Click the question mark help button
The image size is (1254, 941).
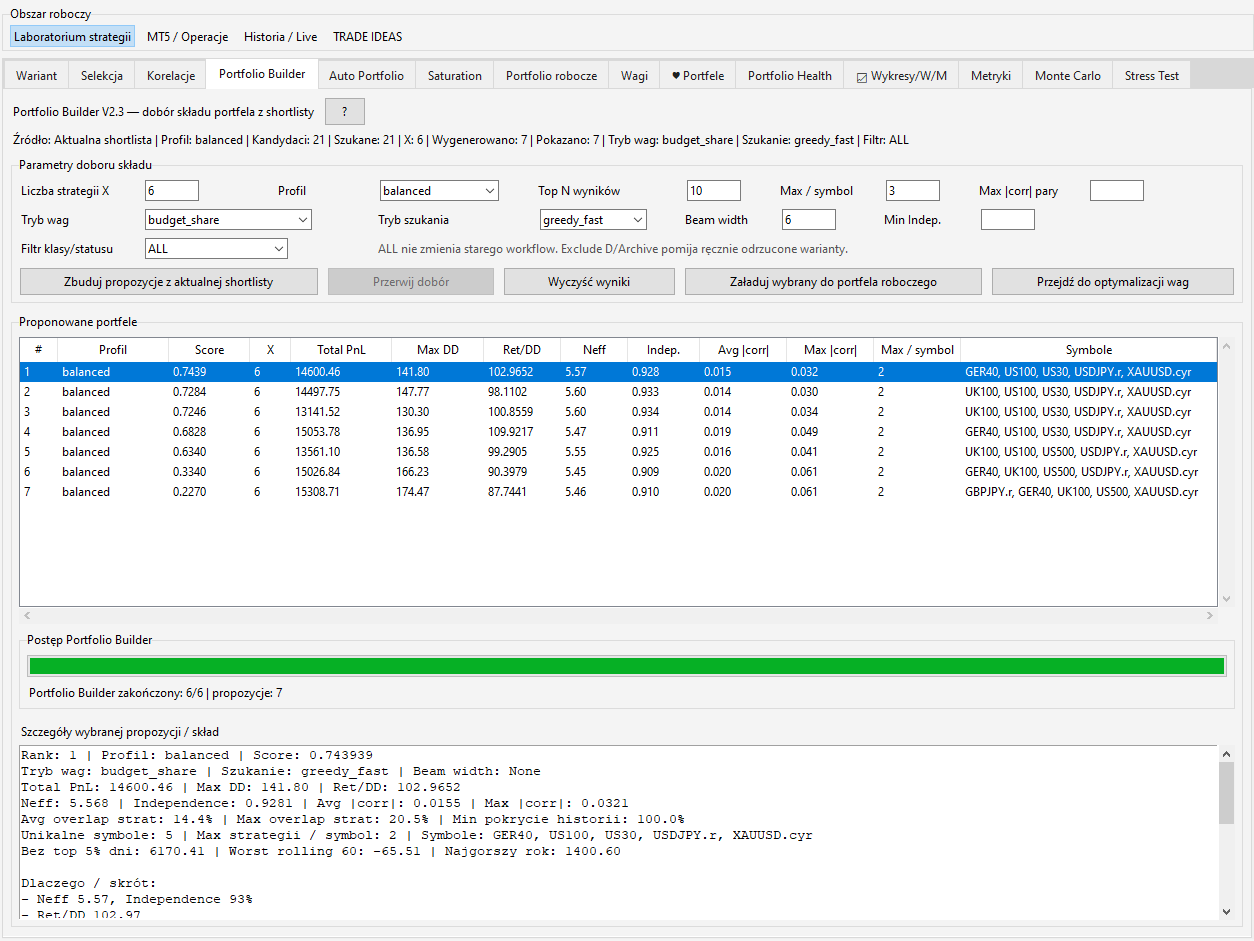point(345,111)
